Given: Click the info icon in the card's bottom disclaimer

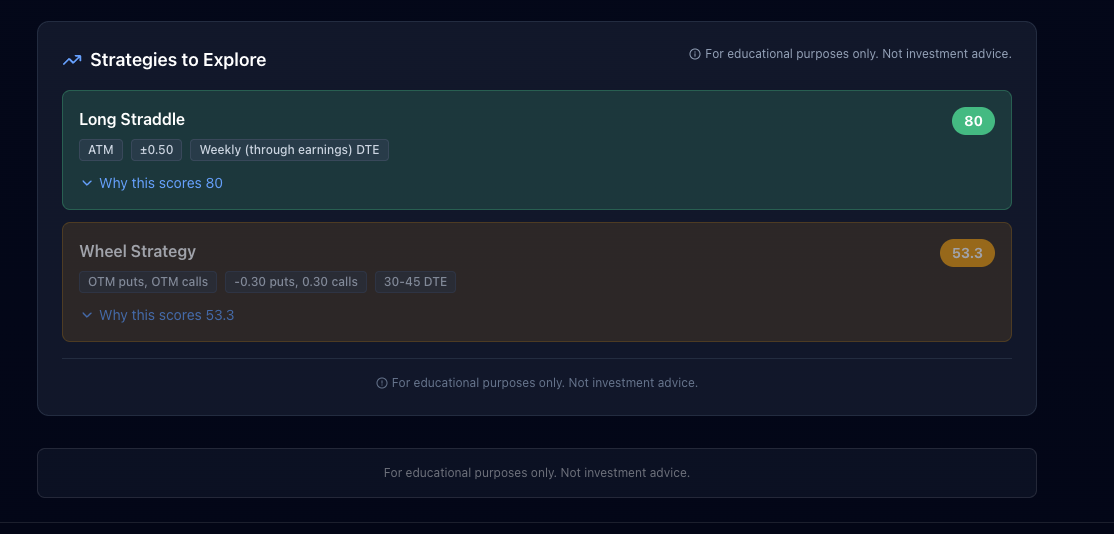Looking at the screenshot, I should [382, 383].
